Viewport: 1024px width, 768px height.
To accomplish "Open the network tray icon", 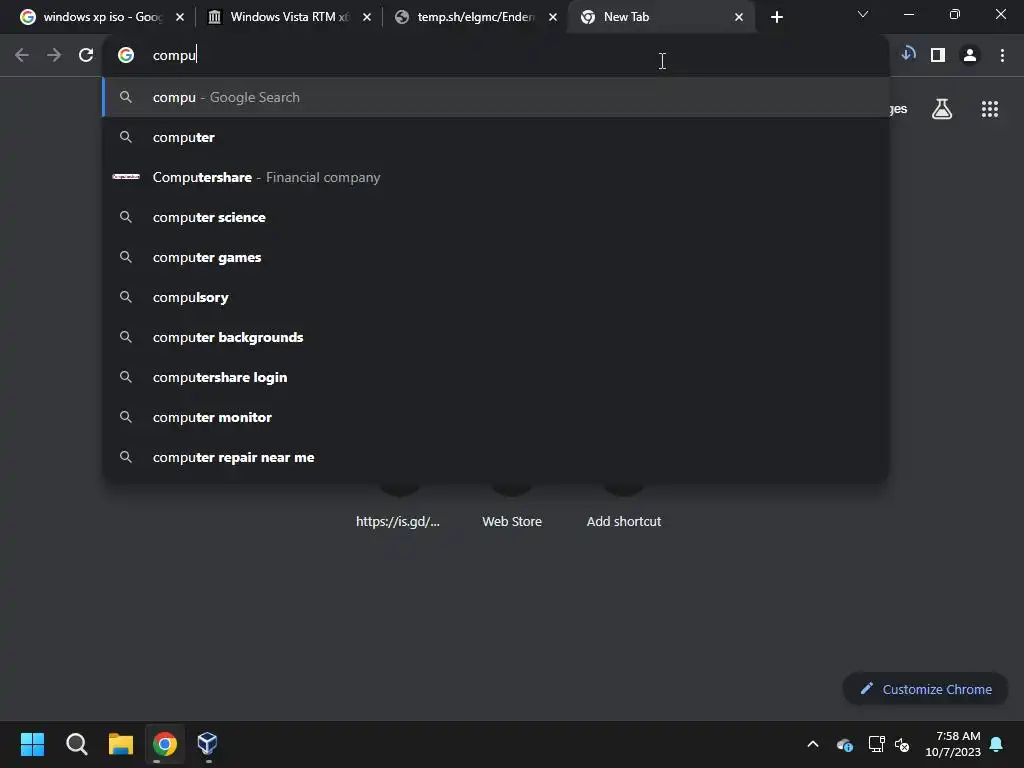I will click(876, 744).
